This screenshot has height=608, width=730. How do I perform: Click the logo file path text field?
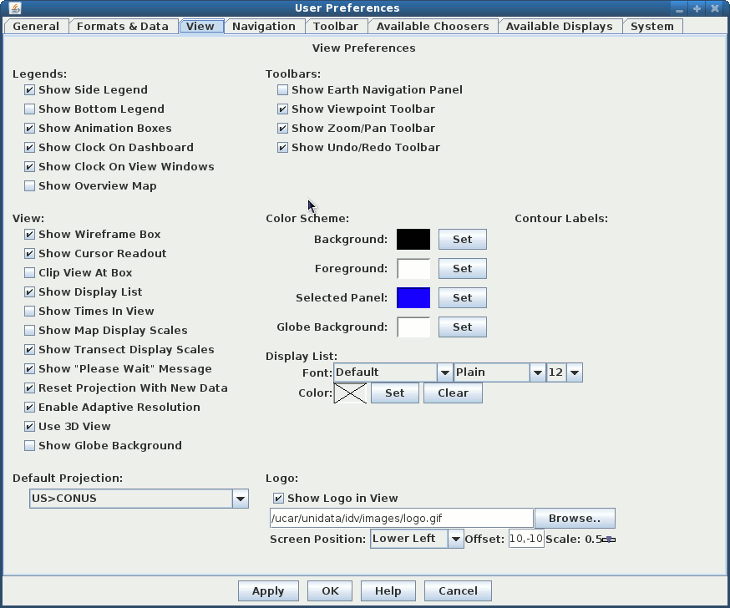pyautogui.click(x=401, y=518)
